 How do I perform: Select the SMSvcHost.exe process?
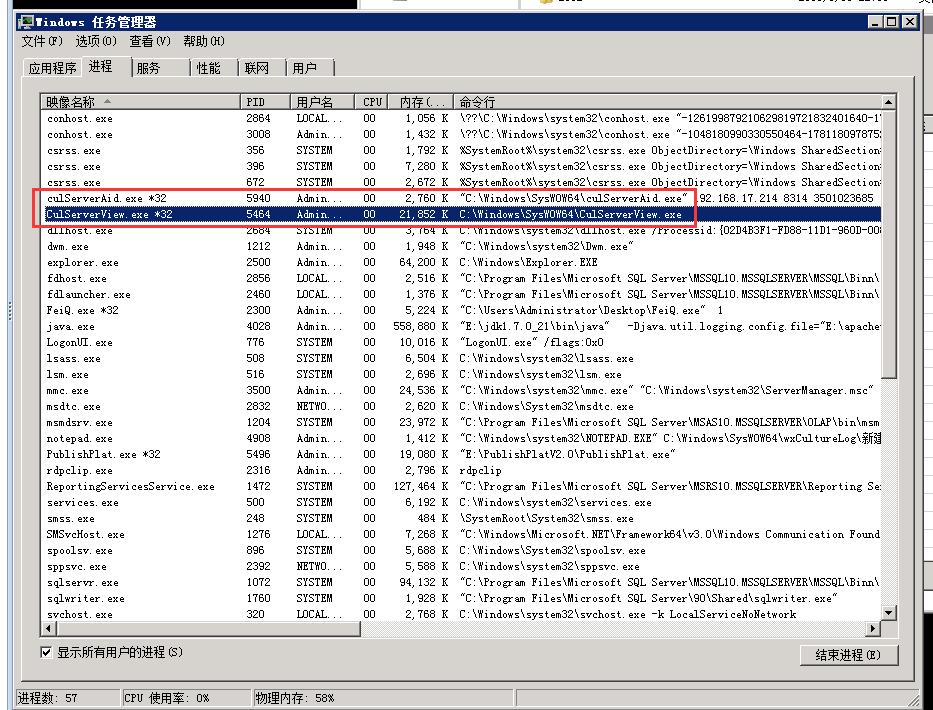[x=461, y=535]
